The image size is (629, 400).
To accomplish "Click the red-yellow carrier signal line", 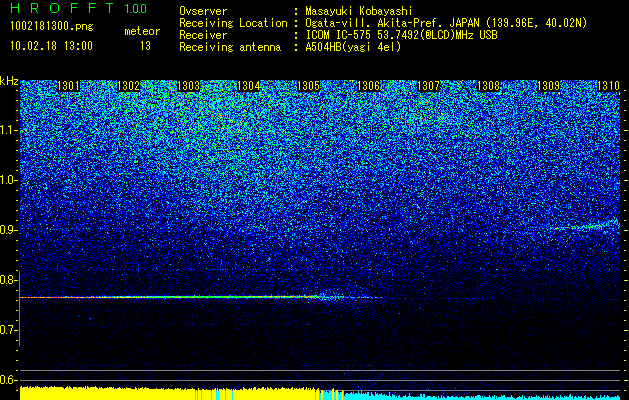I will 172,297.
